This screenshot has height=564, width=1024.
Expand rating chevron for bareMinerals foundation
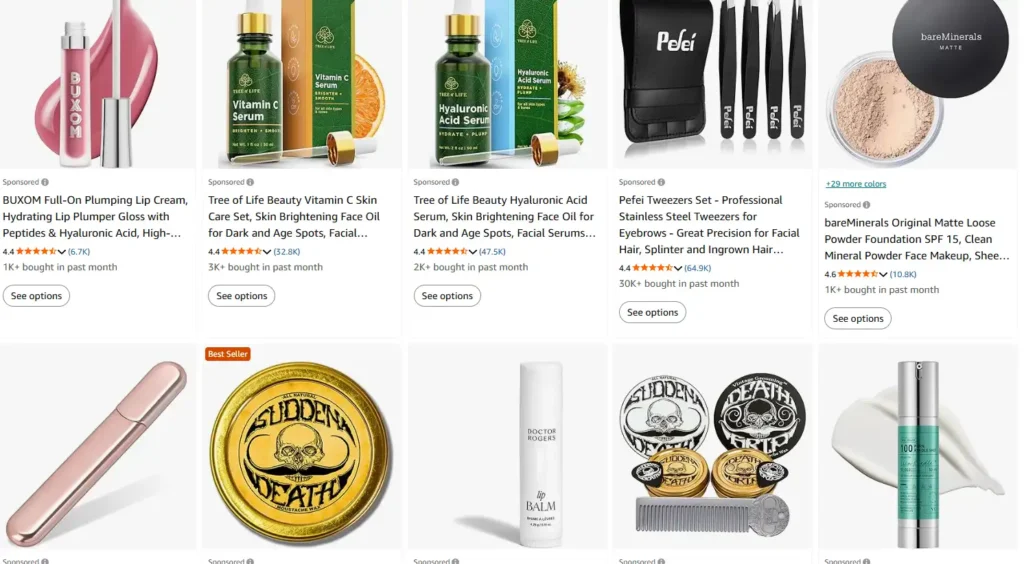tap(883, 275)
